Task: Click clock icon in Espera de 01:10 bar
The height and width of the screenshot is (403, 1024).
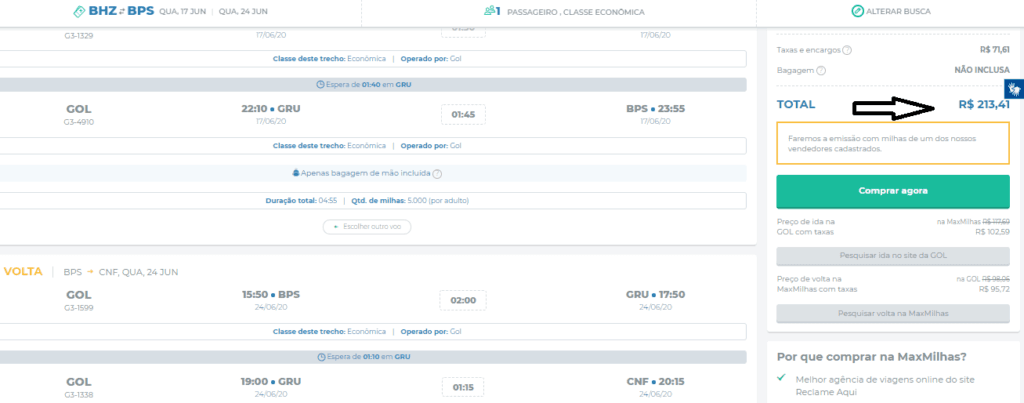Action: pyautogui.click(x=321, y=357)
